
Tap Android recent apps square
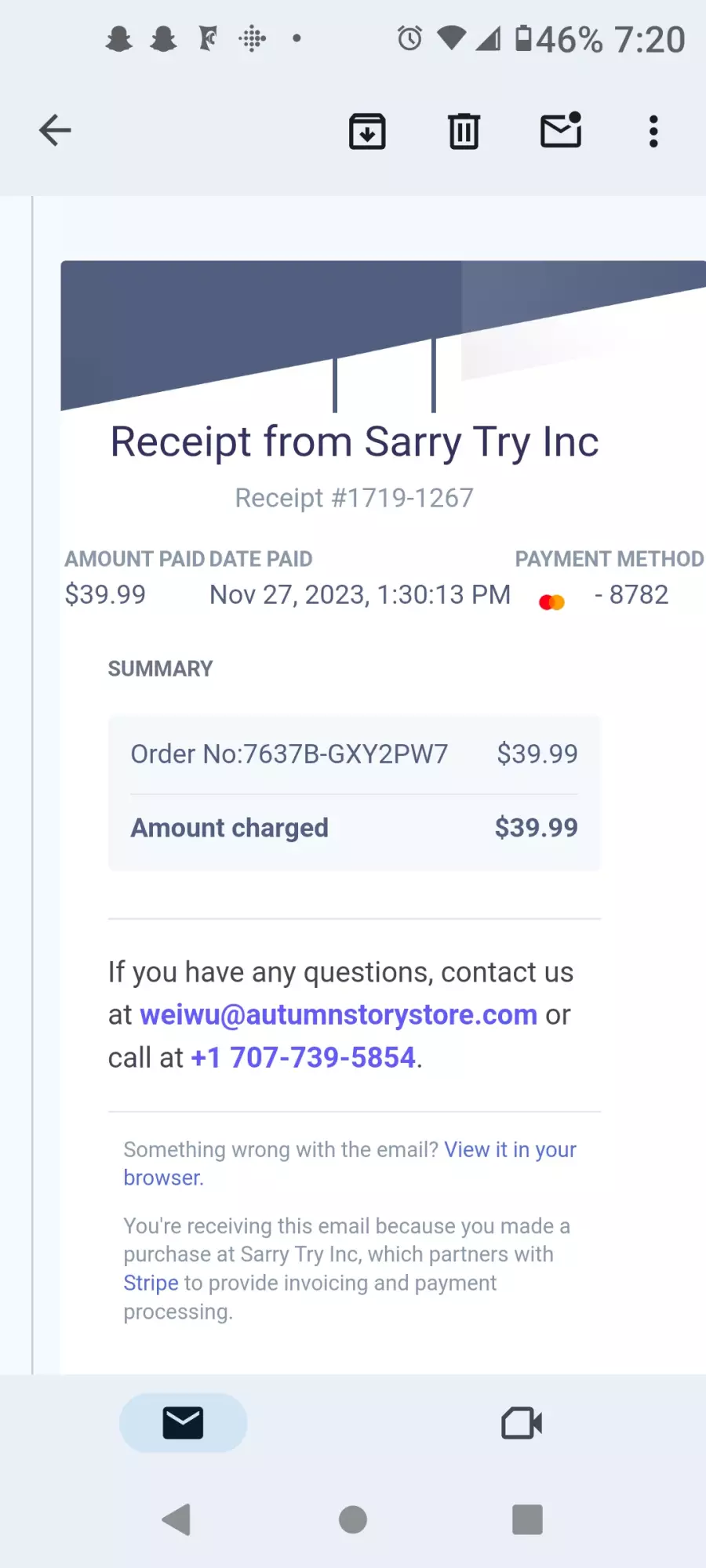pos(527,1519)
